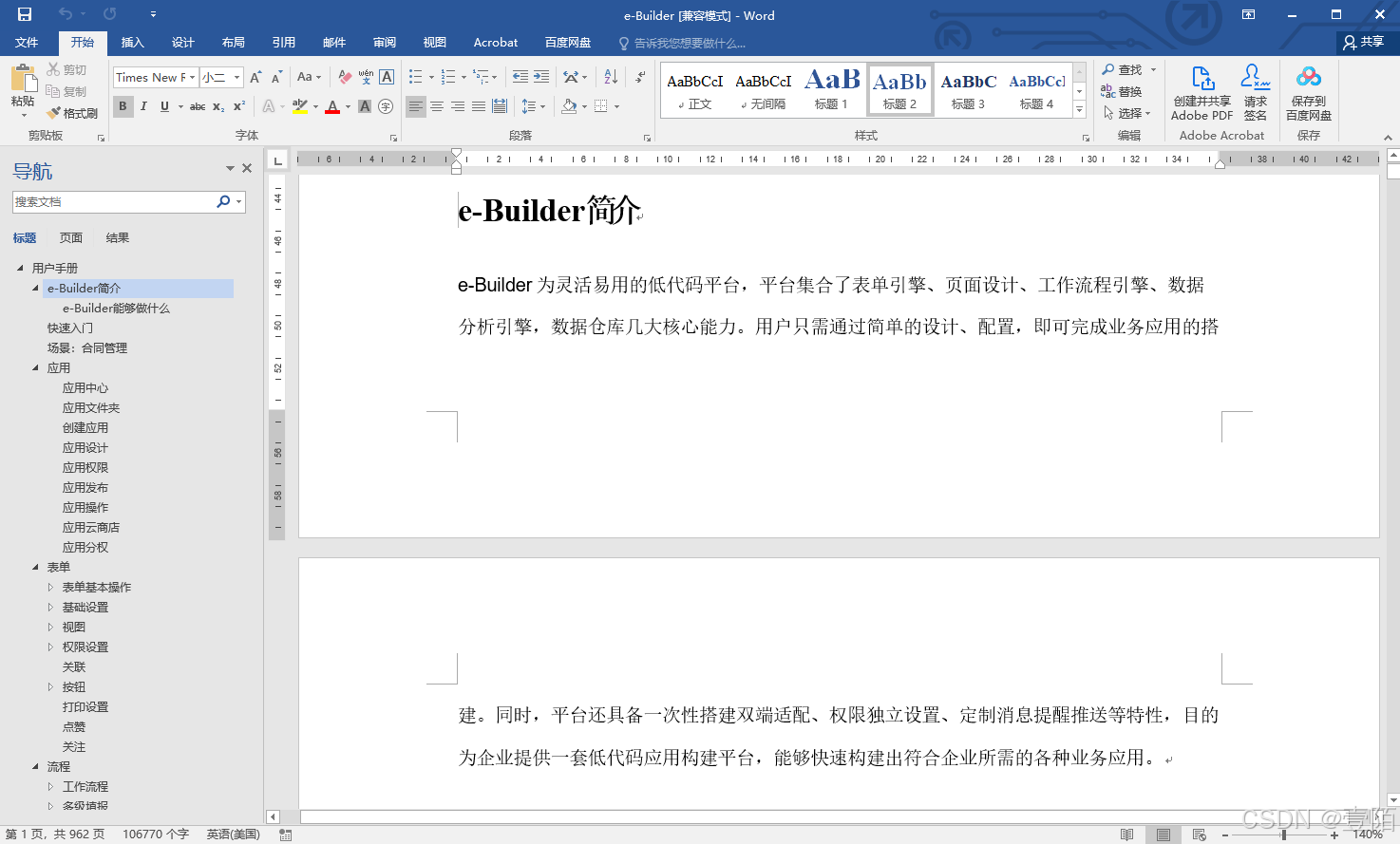Center-align the paragraph

pos(437,106)
